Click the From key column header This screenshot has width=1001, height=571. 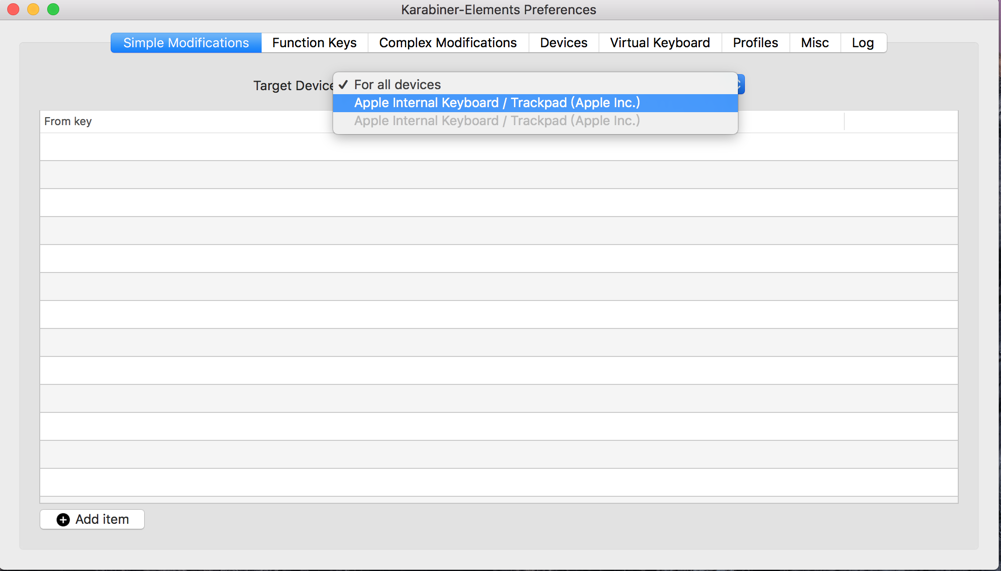[x=68, y=121]
